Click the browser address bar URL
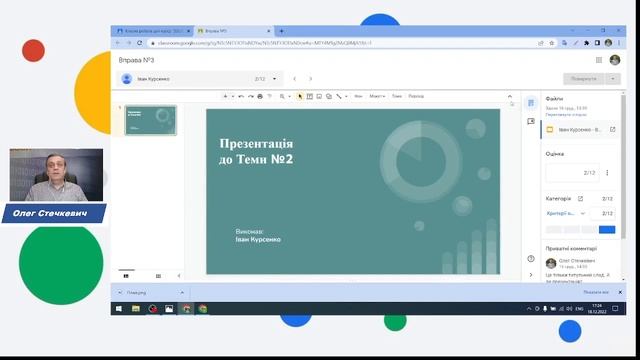The width and height of the screenshot is (640, 360). pyautogui.click(x=264, y=43)
